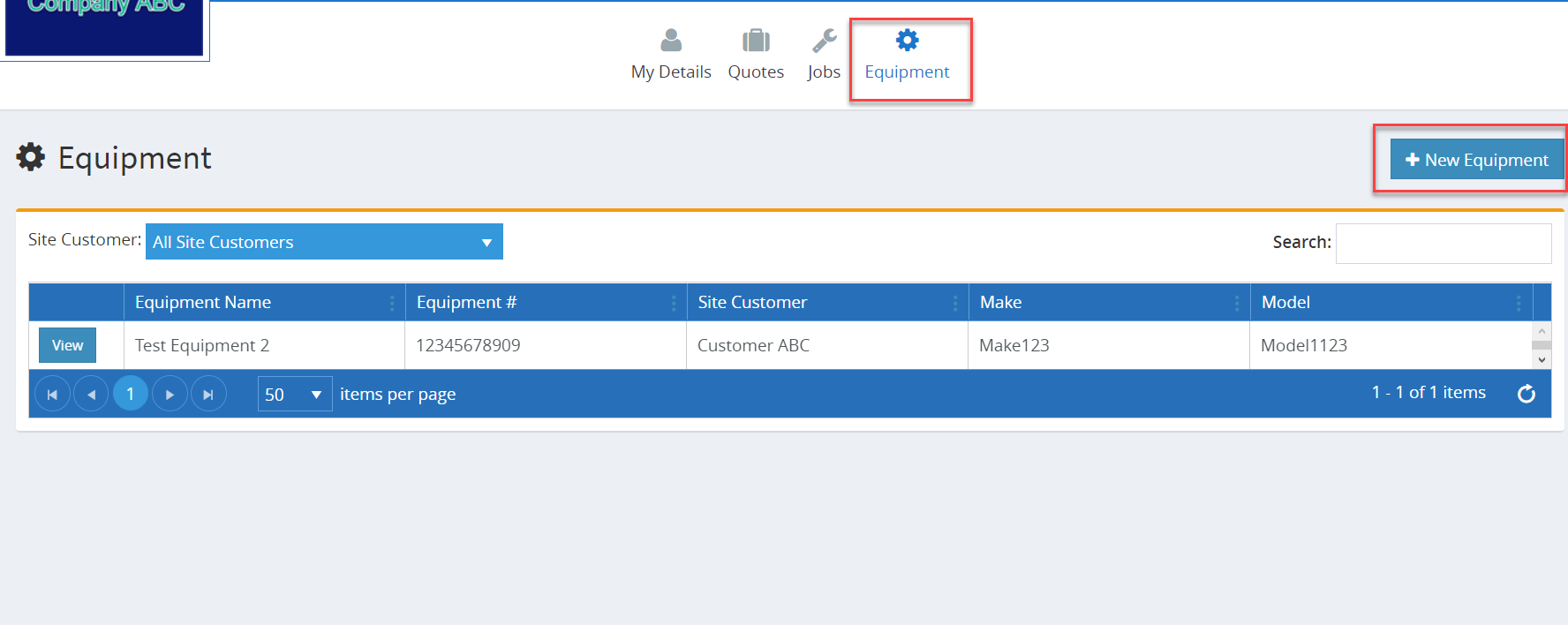Select page 1 in the pager
This screenshot has height=625, width=1568.
[131, 394]
